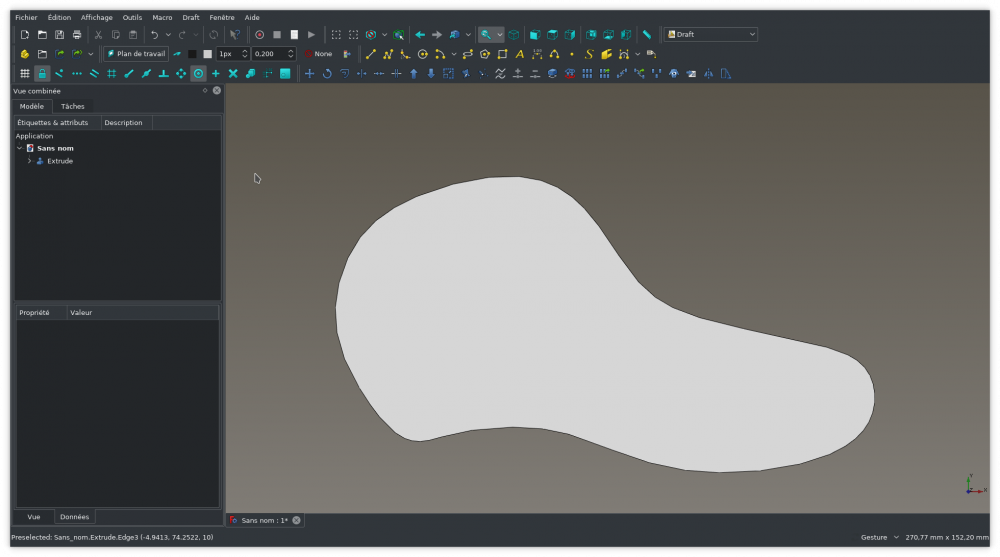The width and height of the screenshot is (1000, 557).
Task: Select the Draft Circle tool
Action: tap(422, 54)
